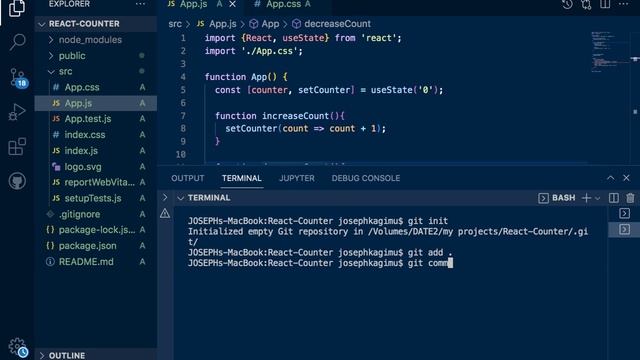This screenshot has width=640, height=360.
Task: Open Run and Debug view
Action: pos(17,112)
